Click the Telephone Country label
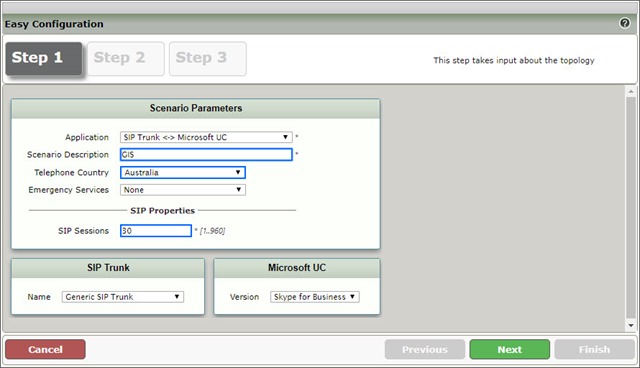This screenshot has width=640, height=368. pos(71,173)
